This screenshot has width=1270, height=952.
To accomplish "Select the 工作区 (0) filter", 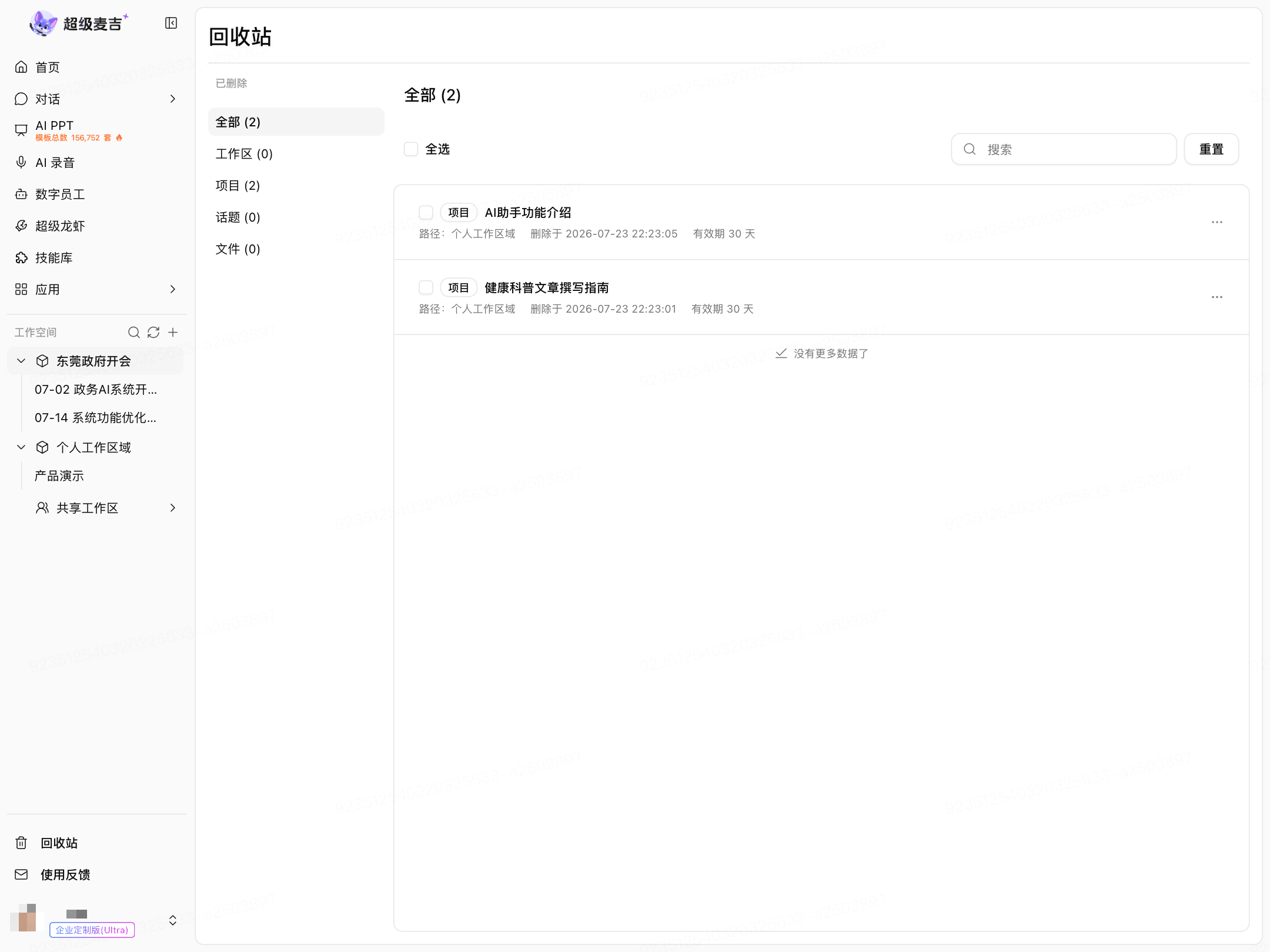I will 296,153.
